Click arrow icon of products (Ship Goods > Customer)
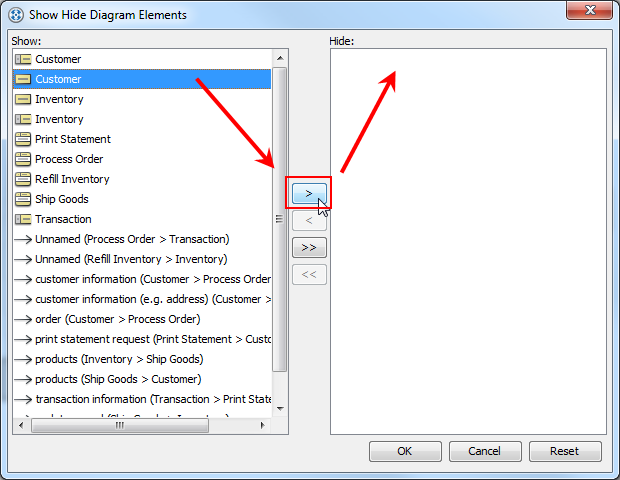 (23, 379)
